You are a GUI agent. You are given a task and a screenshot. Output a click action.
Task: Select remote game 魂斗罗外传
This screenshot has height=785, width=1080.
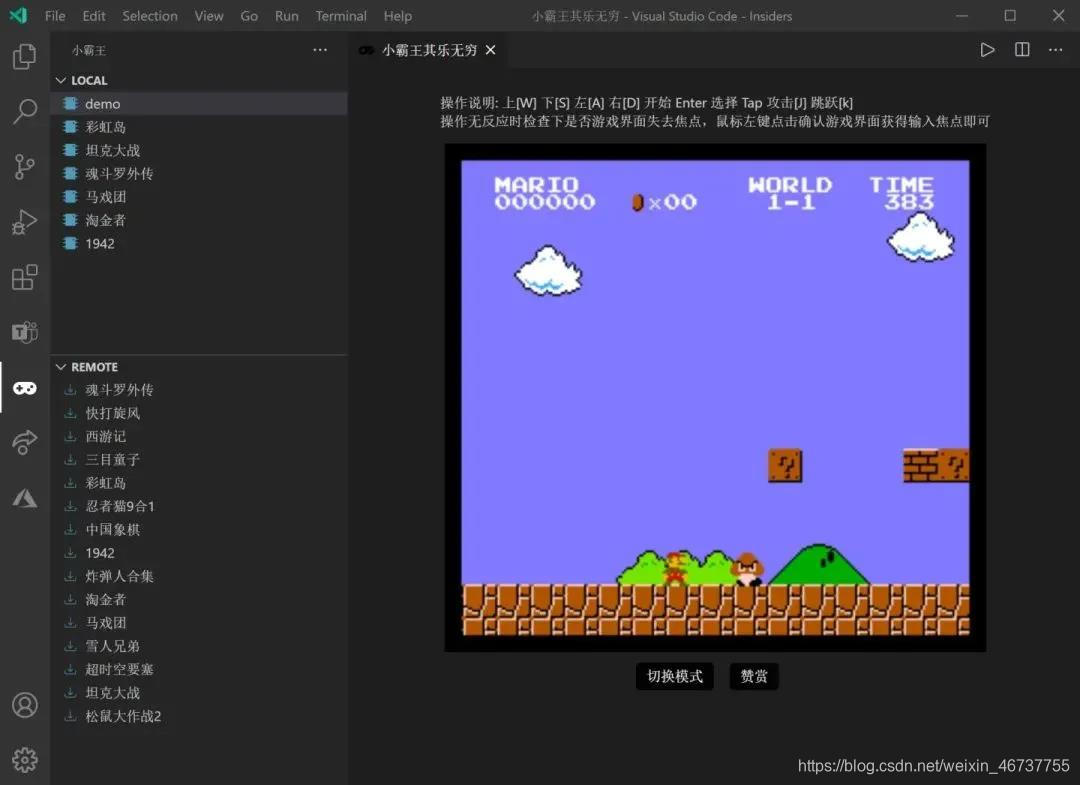199,390
